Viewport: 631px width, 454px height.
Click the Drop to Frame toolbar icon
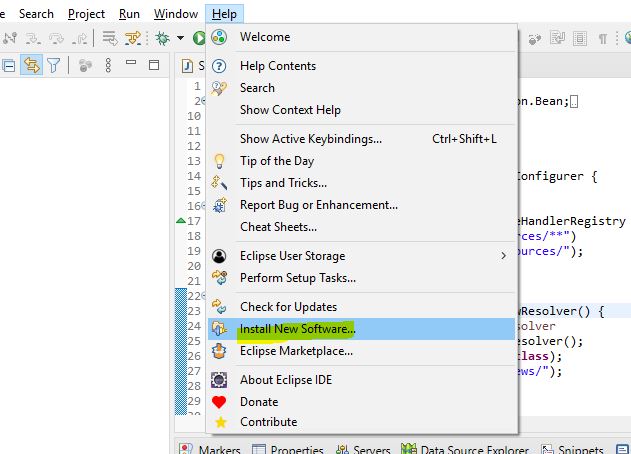pyautogui.click(x=109, y=38)
